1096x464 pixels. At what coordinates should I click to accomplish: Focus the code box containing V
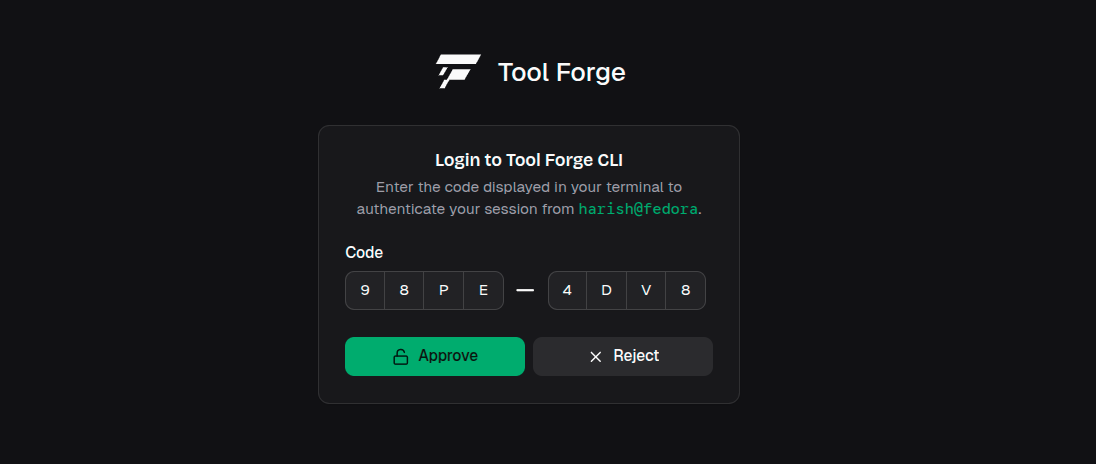tap(646, 291)
